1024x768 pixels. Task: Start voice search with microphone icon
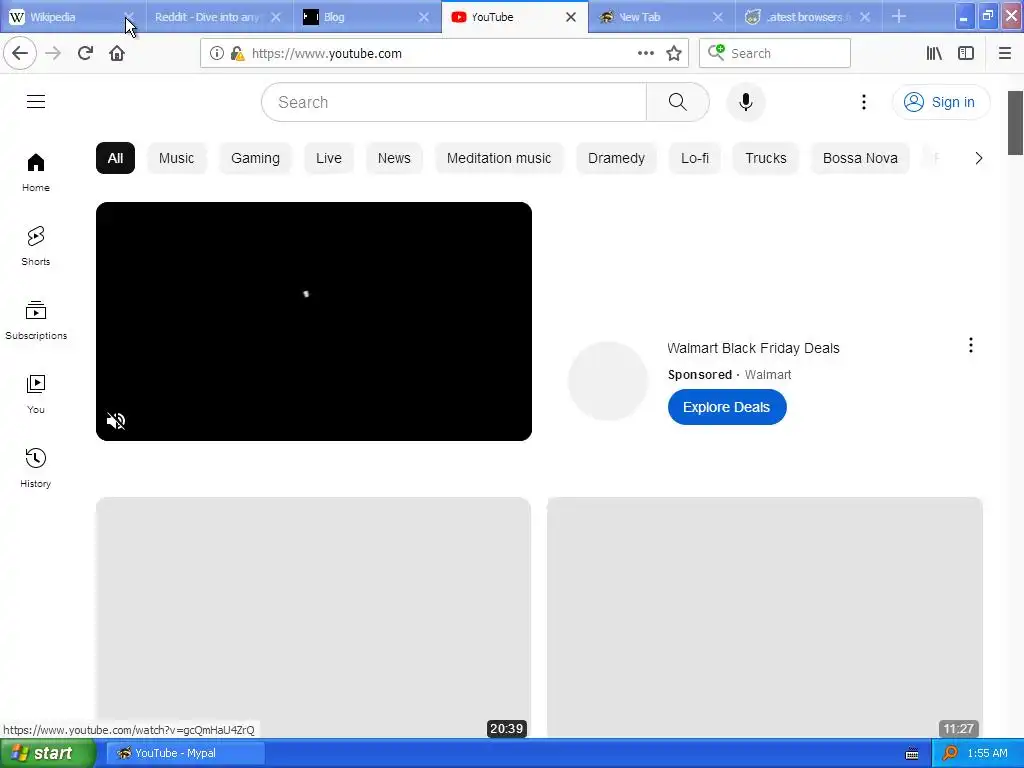(x=746, y=102)
